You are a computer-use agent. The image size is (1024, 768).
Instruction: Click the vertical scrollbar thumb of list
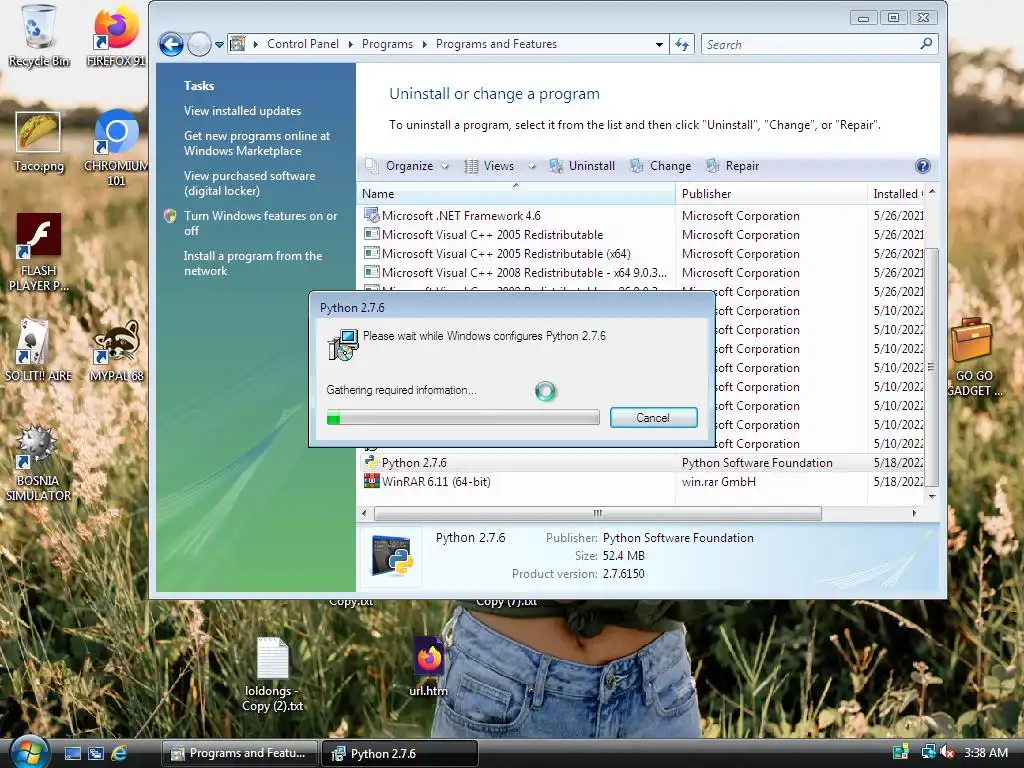(931, 367)
